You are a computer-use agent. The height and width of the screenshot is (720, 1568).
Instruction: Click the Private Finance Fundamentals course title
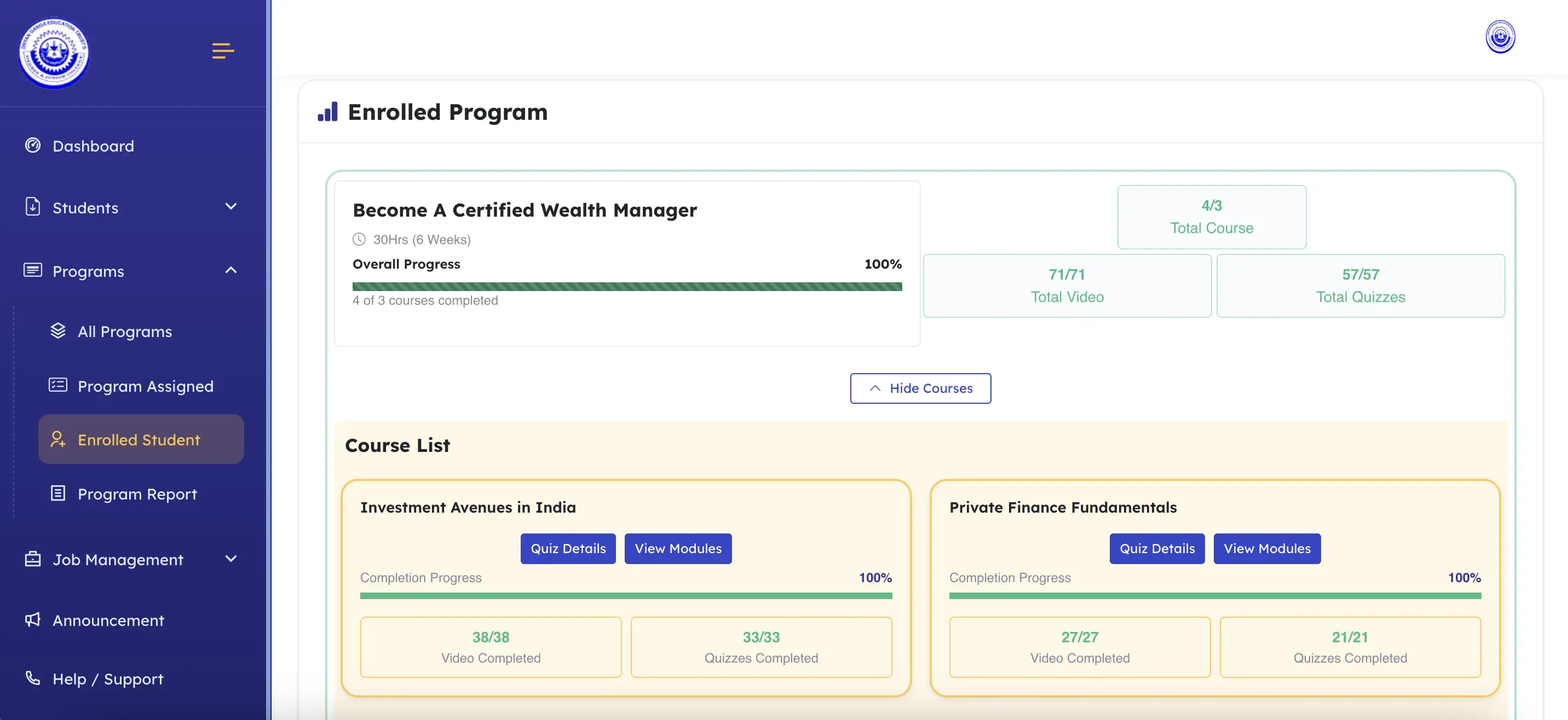1063,507
